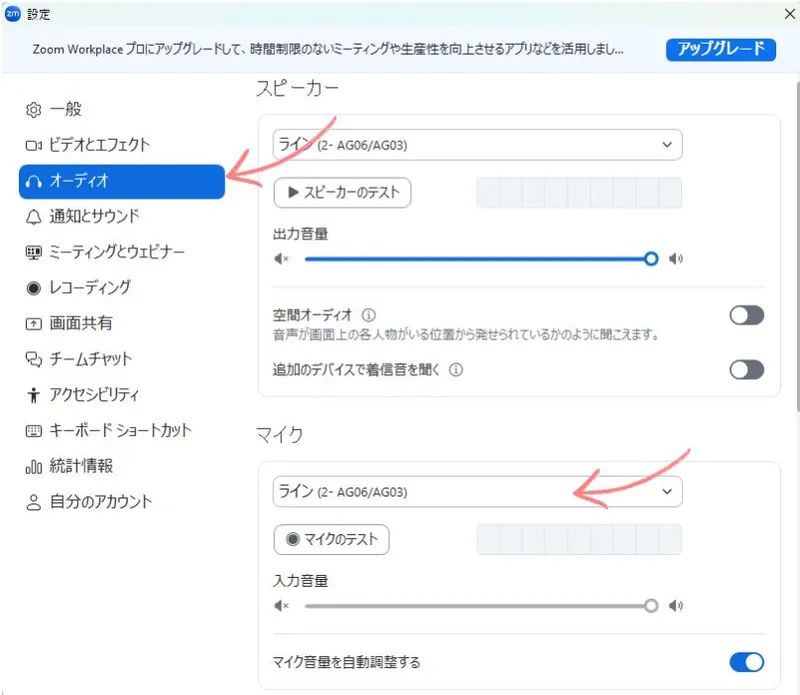Click the chat bubble icon for チームチャット
The height and width of the screenshot is (695, 800).
point(34,359)
